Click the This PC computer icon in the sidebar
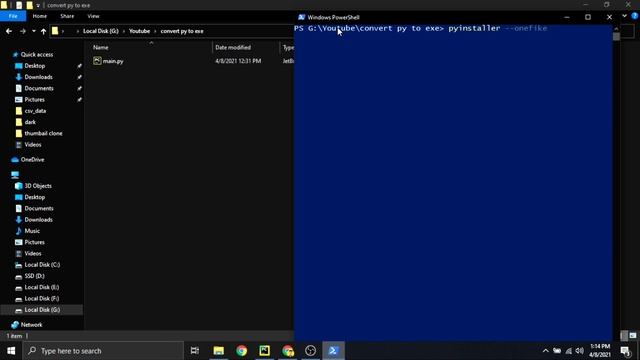This screenshot has width=640, height=360. [15, 175]
